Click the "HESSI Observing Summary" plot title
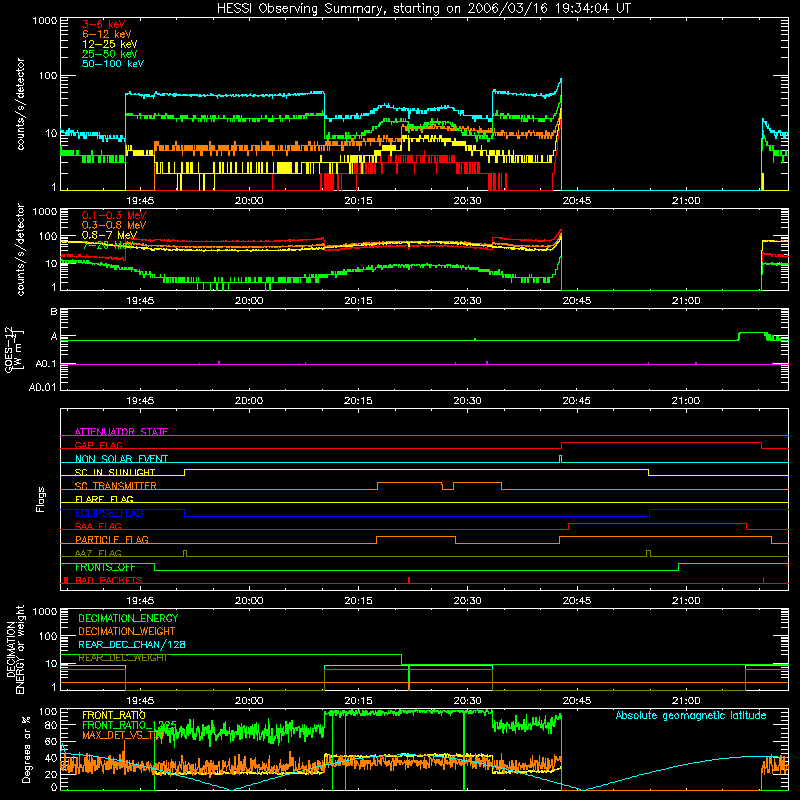Image resolution: width=800 pixels, height=800 pixels. (x=423, y=8)
